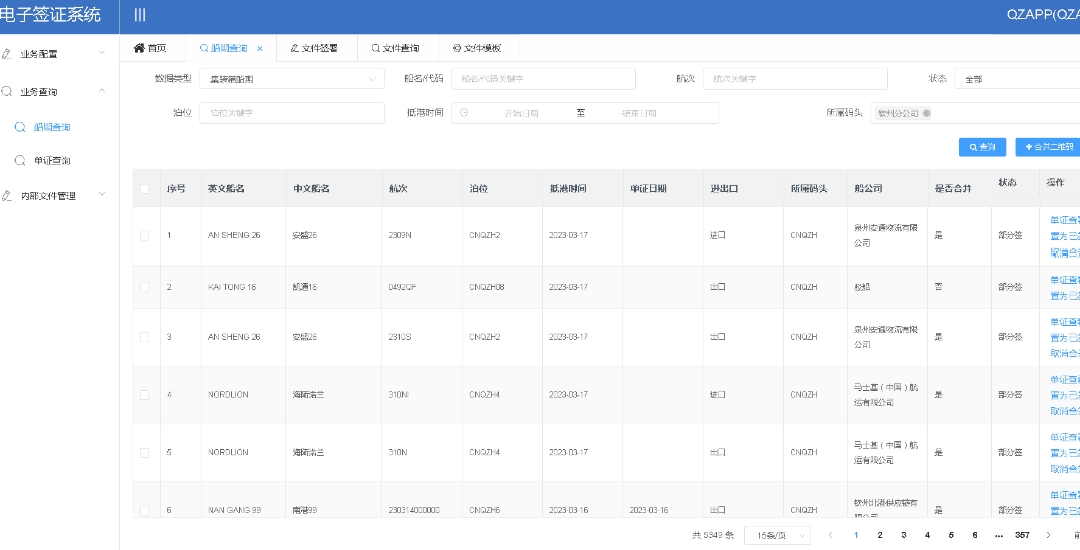Open the 所属码头 multi-select field
Viewport: 1080px width, 550px height.
(x=975, y=114)
